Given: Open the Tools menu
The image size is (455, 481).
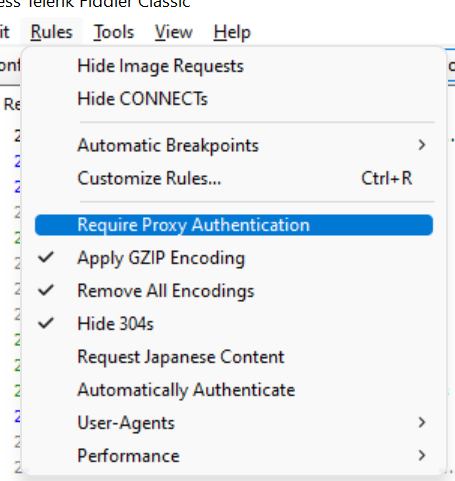Looking at the screenshot, I should pos(114,32).
